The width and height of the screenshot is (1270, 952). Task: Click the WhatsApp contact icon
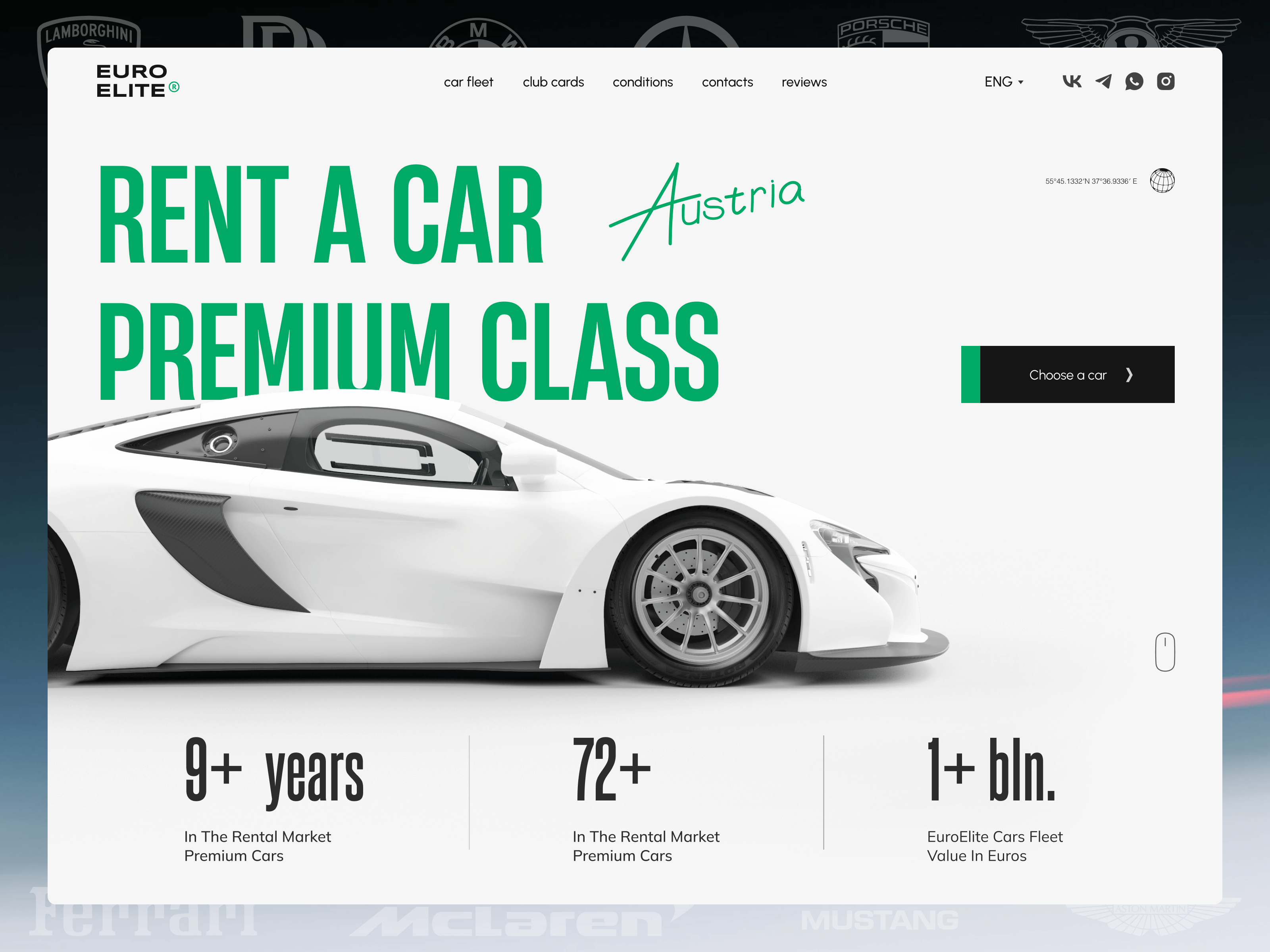pos(1134,82)
